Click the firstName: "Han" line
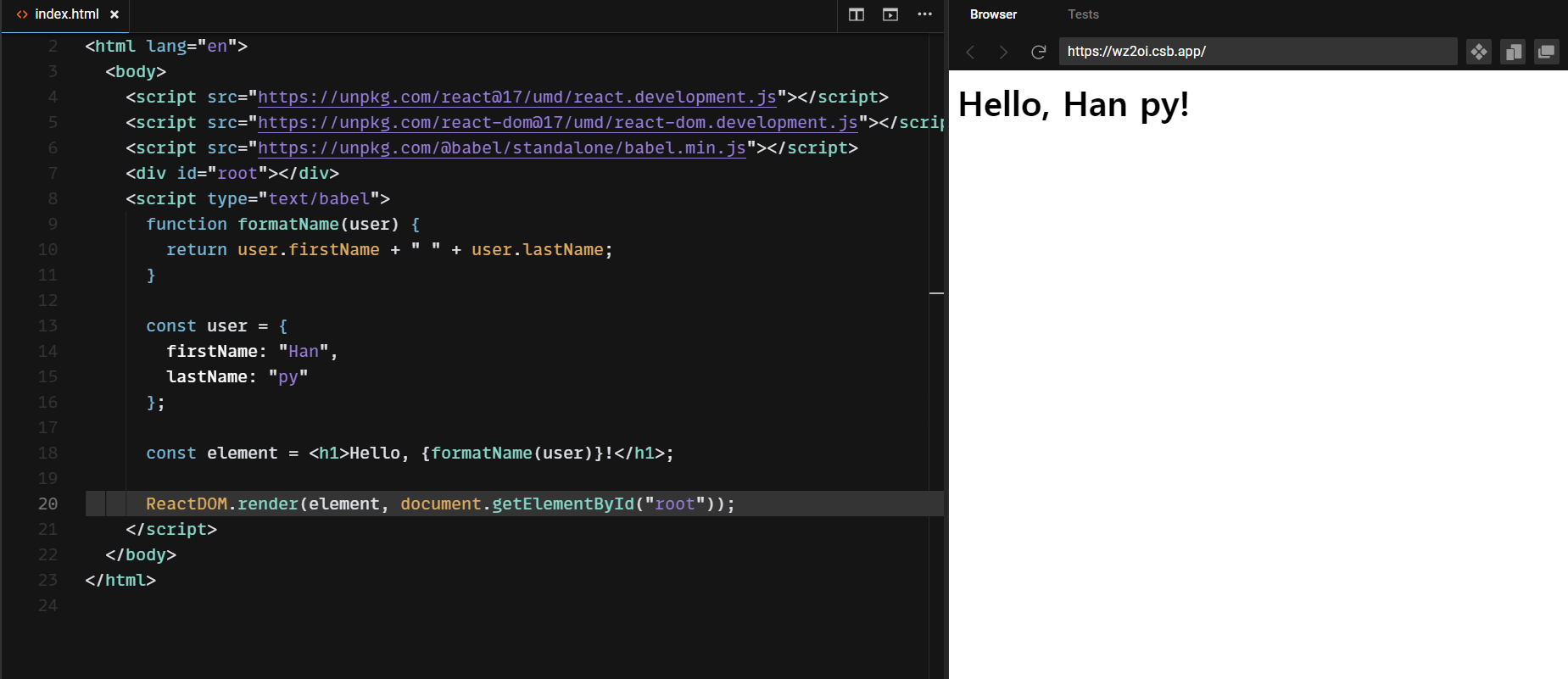 coord(252,351)
